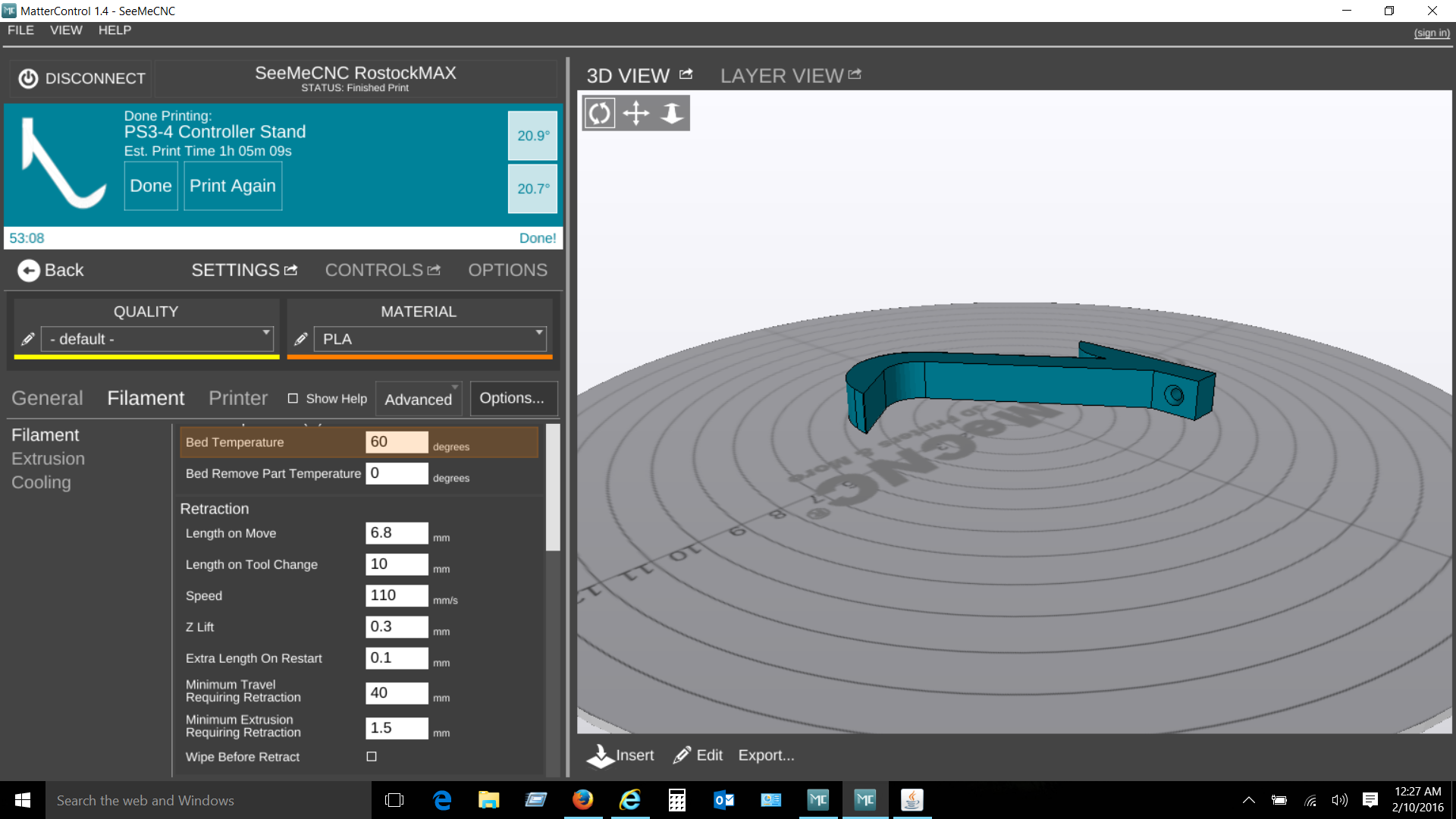1456x819 pixels.
Task: Click the Print Again button
Action: click(233, 186)
